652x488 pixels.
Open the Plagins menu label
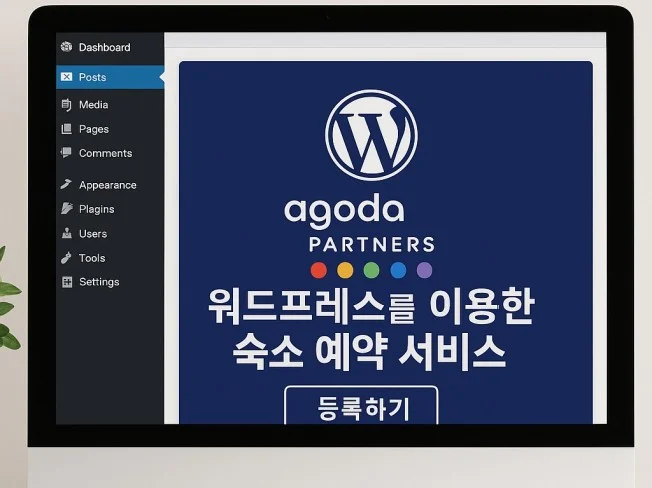point(96,209)
